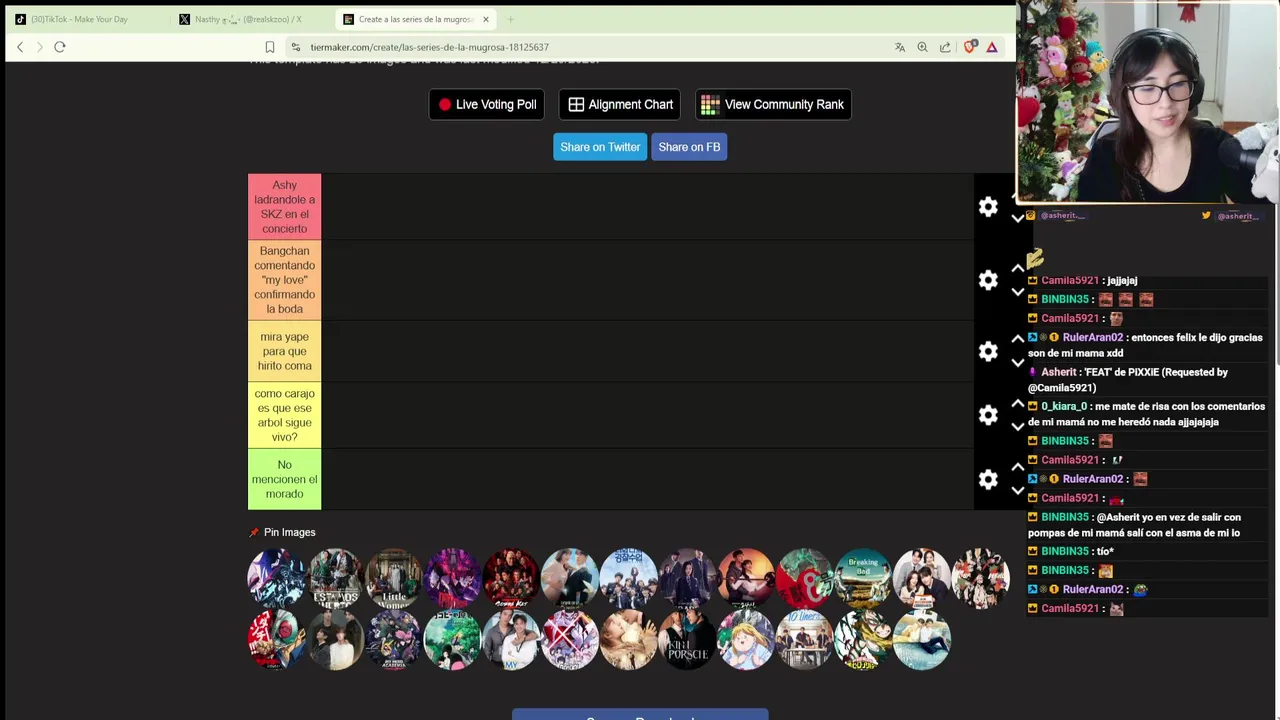Image resolution: width=1280 pixels, height=720 pixels.
Task: Move 'como carajo' tier row down
Action: 1018,427
